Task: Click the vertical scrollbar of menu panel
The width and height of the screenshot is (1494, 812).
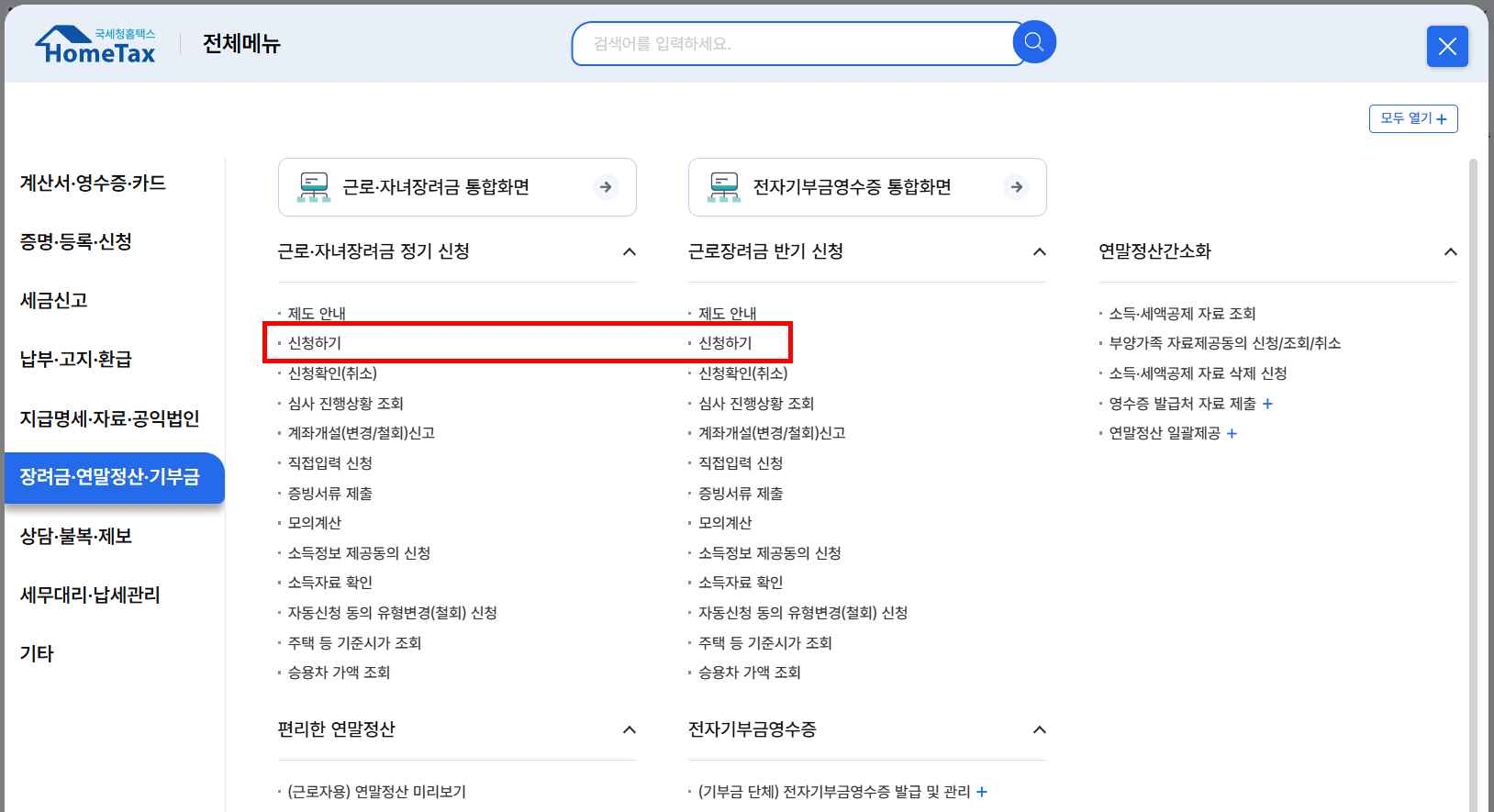Action: tap(1474, 485)
